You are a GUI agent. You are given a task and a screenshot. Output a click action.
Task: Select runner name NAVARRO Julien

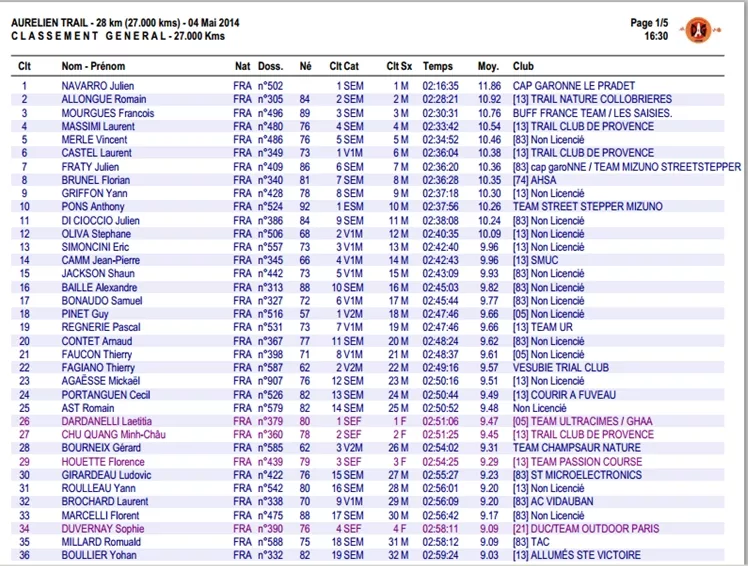[98, 86]
